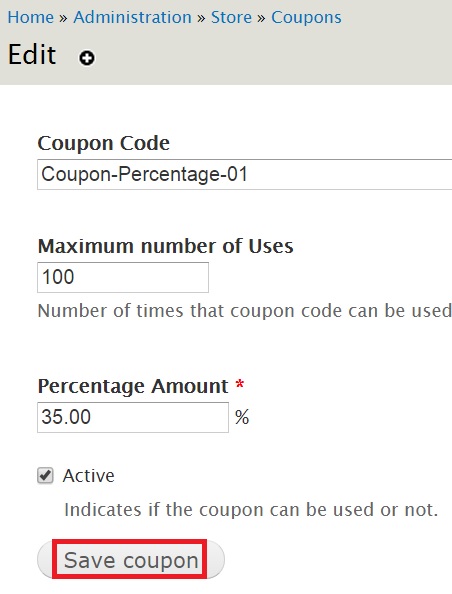Click the Edit page heading

tap(32, 55)
